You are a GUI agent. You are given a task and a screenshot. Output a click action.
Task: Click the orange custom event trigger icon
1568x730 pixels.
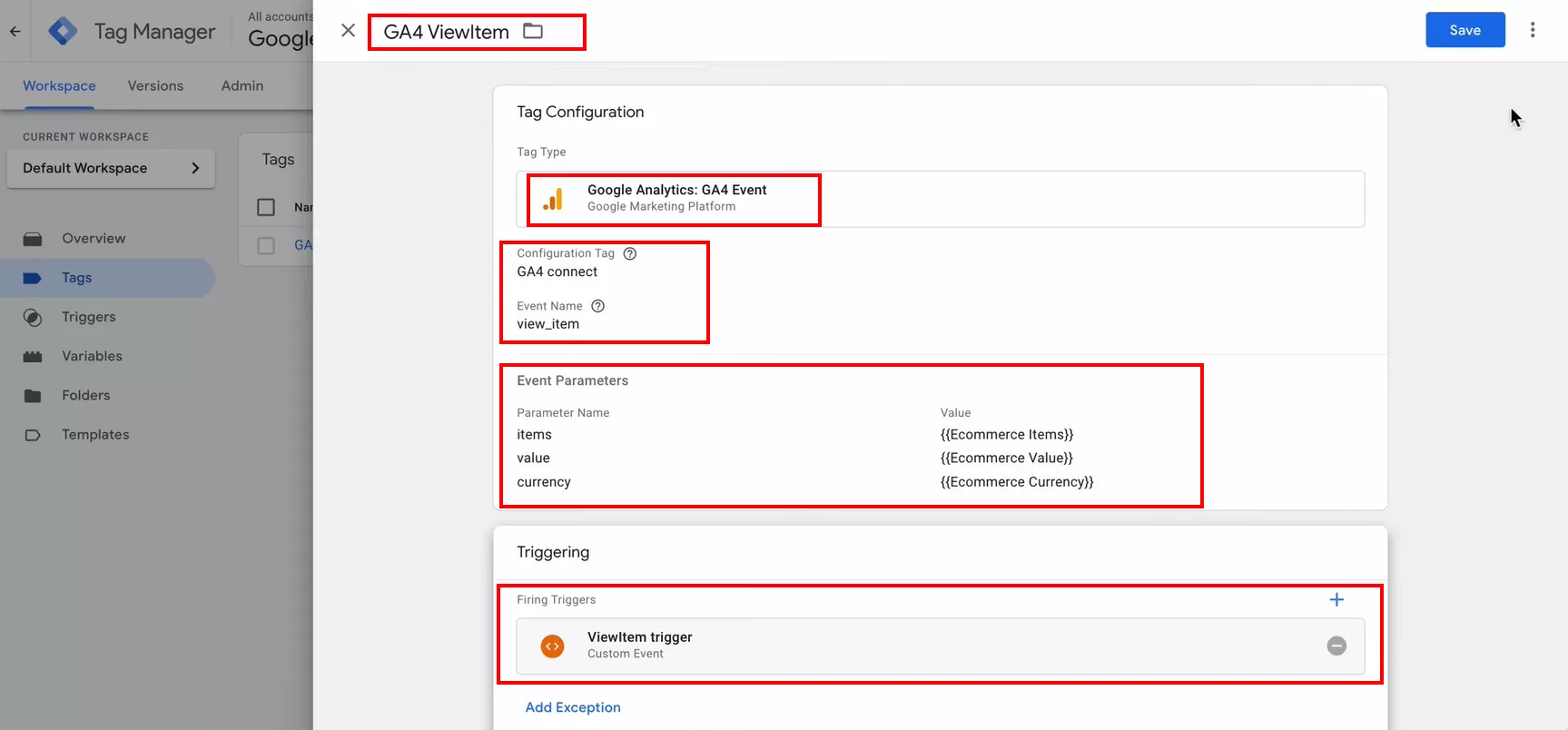point(552,646)
